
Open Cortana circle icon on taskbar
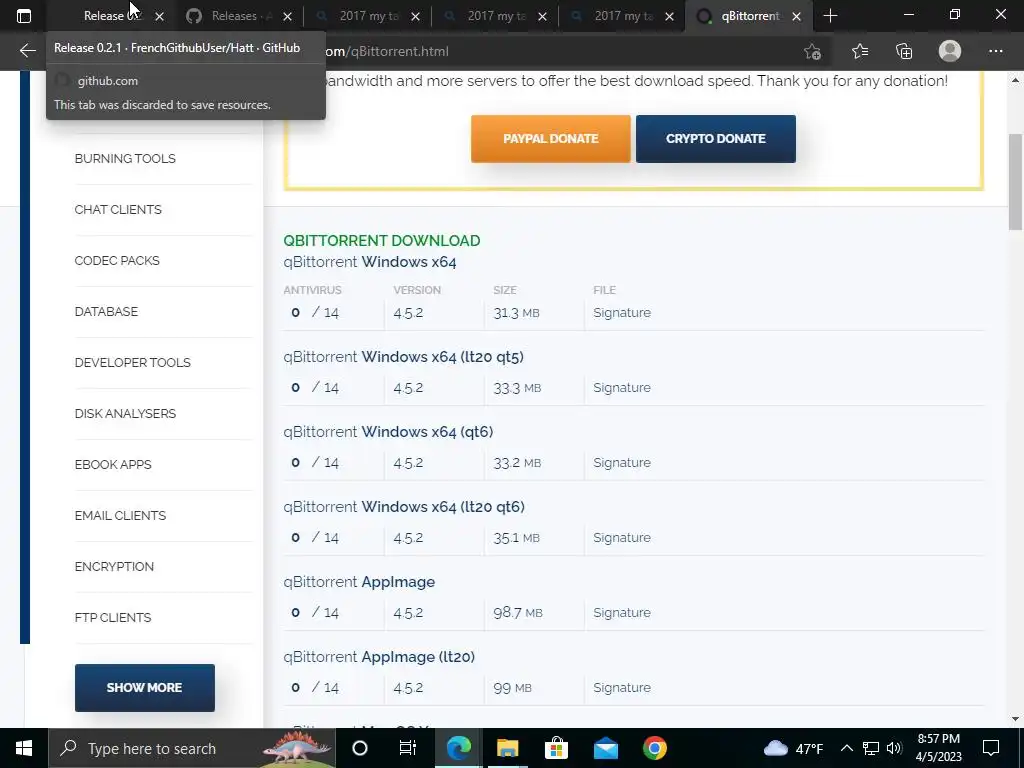tap(360, 748)
